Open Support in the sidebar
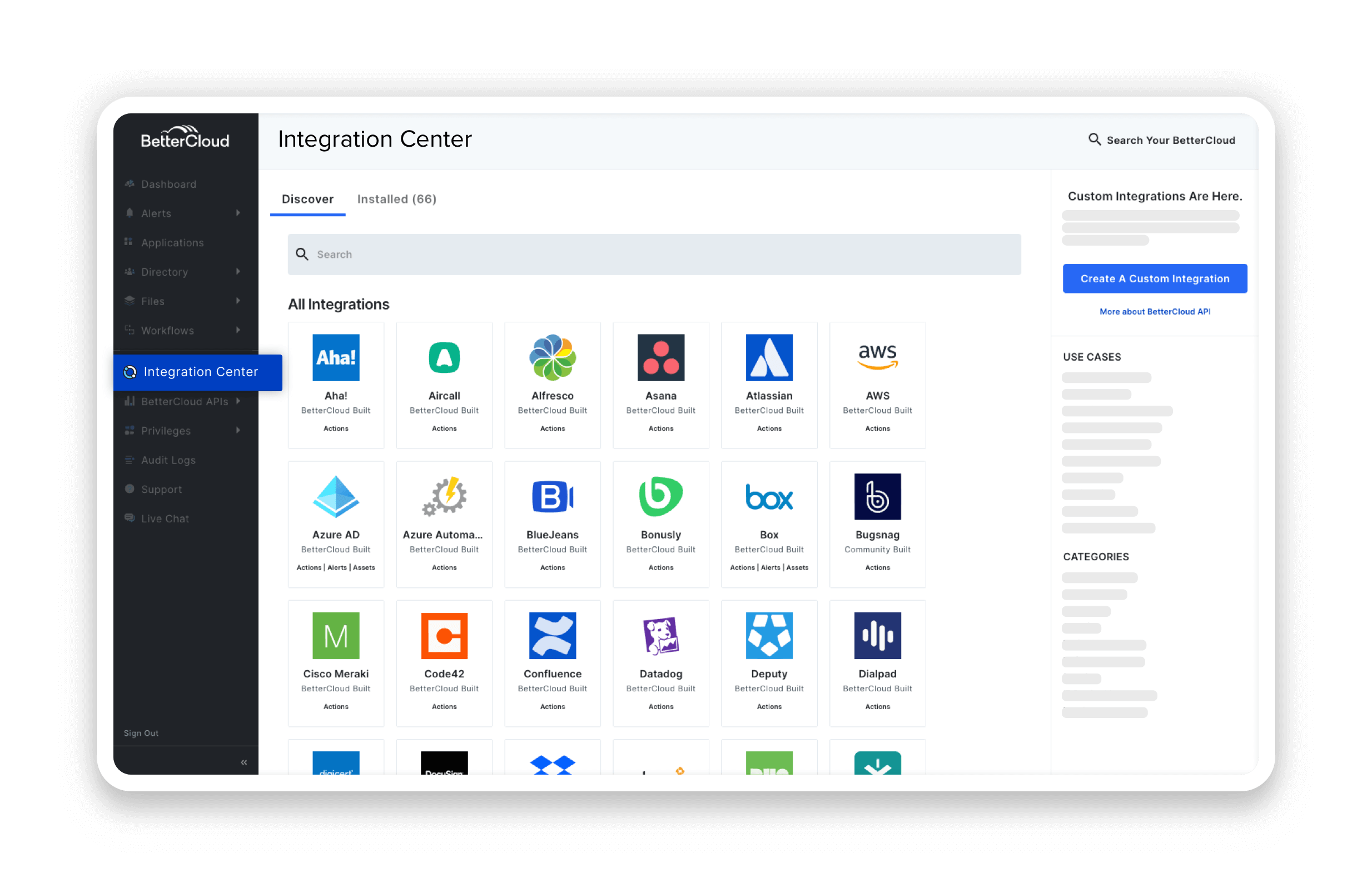 click(x=161, y=489)
